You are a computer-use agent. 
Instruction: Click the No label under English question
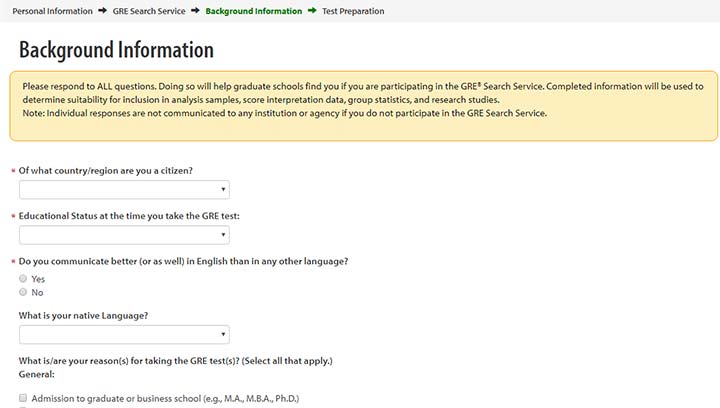[x=37, y=293]
